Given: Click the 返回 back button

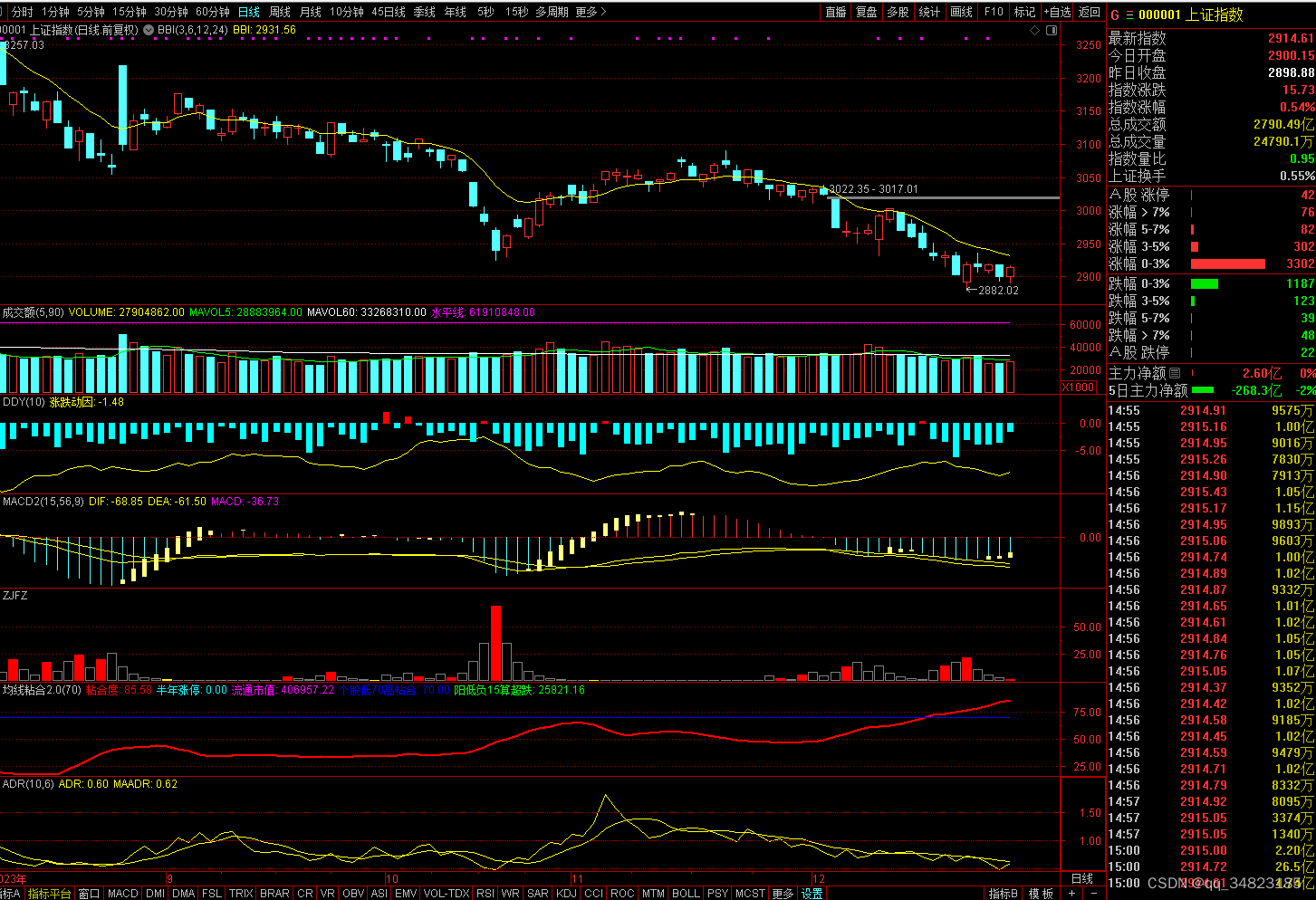Looking at the screenshot, I should 1090,12.
